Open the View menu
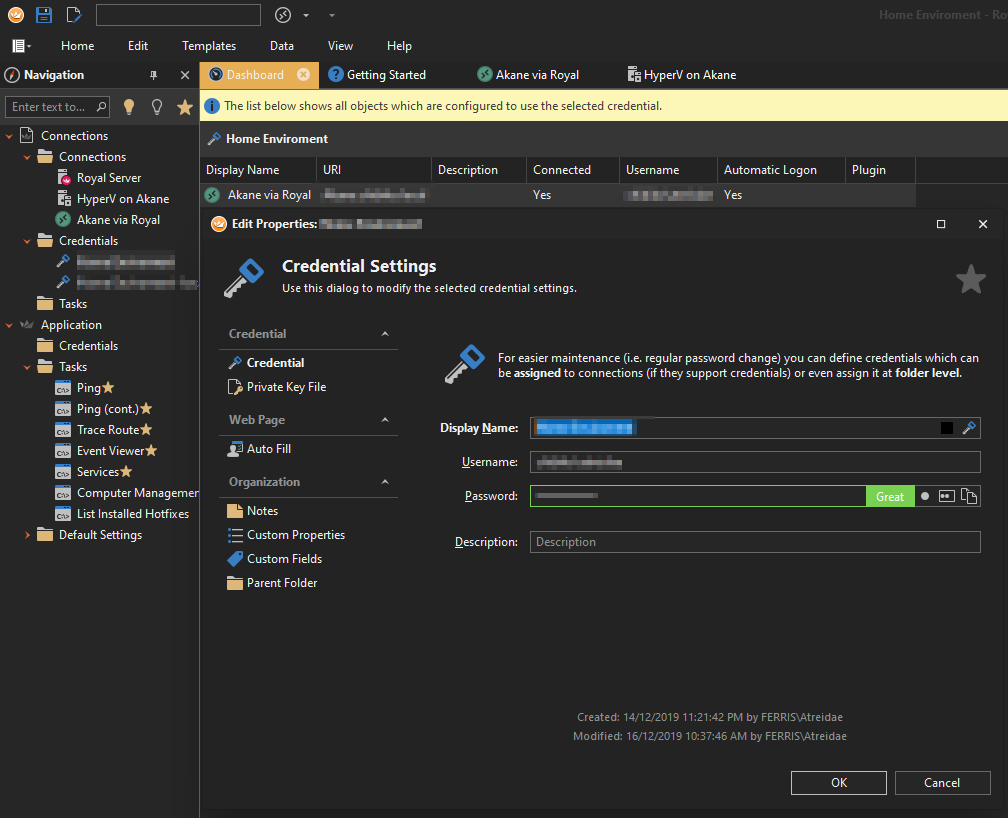 pos(340,46)
